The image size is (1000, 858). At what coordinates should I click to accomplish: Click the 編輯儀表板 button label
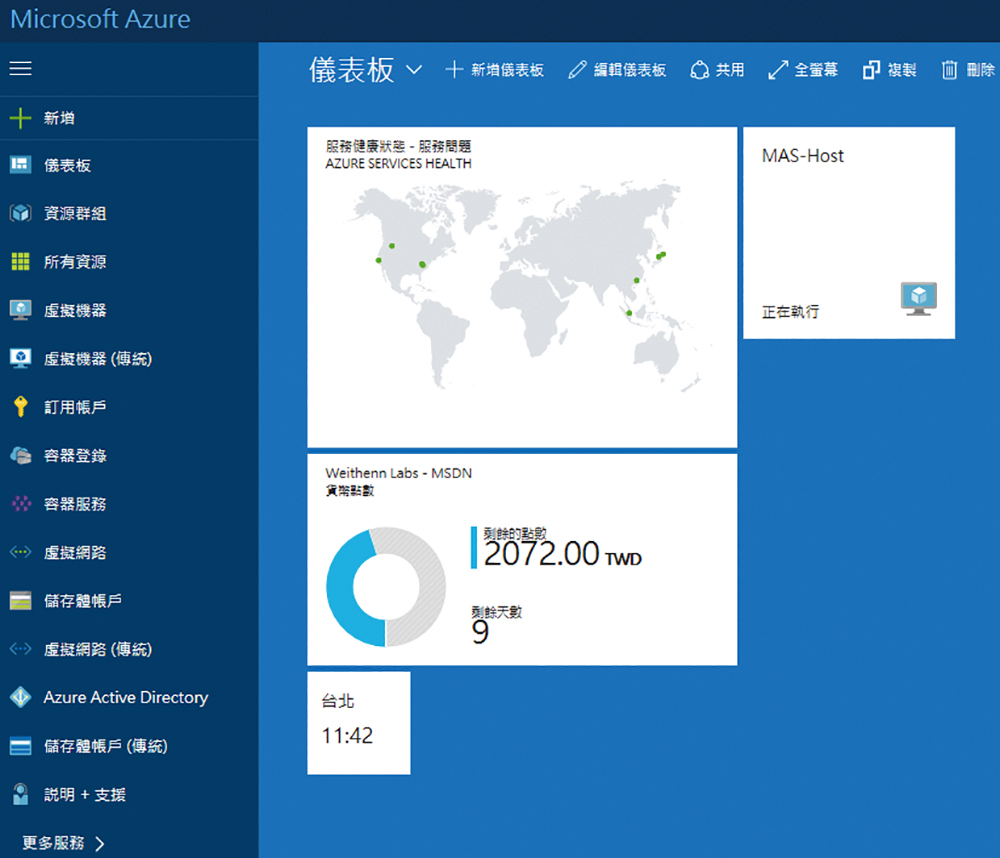[x=630, y=70]
